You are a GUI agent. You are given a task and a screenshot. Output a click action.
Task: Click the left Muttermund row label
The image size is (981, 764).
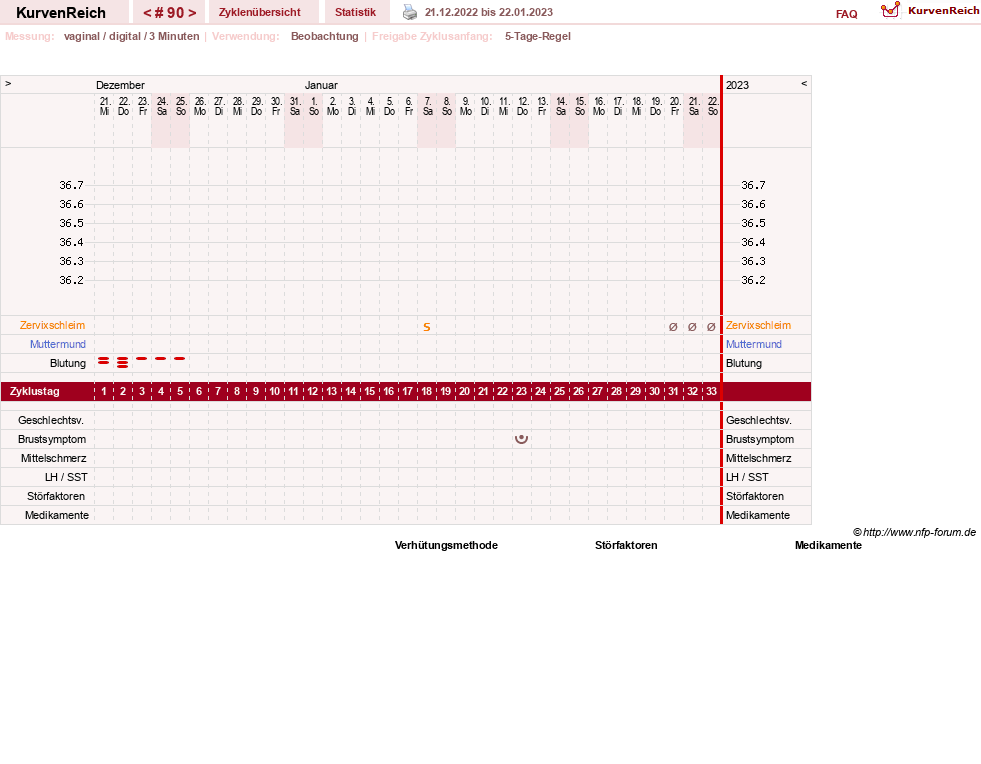tap(58, 344)
